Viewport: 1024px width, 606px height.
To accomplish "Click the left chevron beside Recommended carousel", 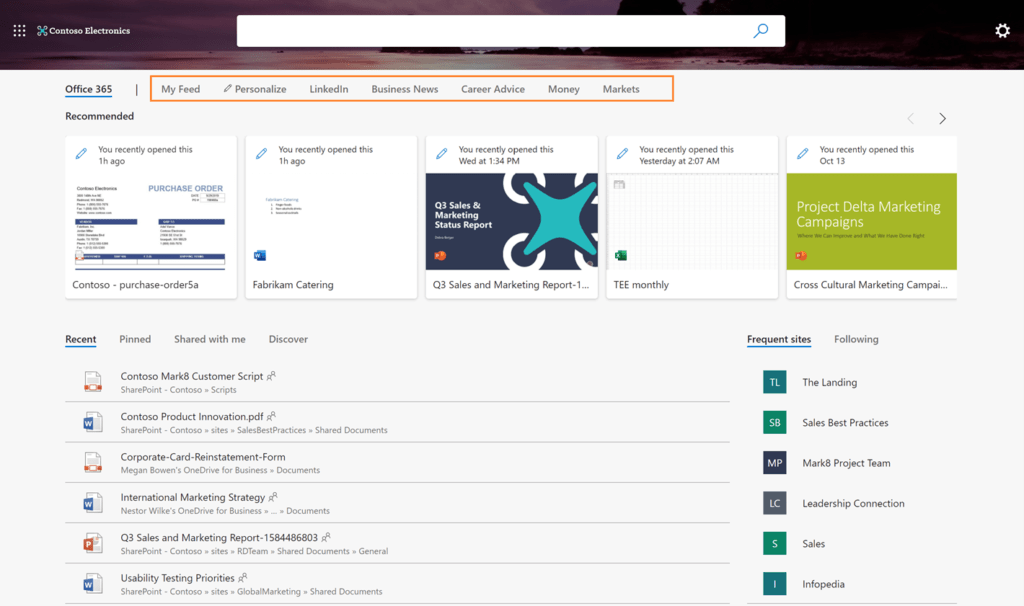I will click(x=910, y=117).
